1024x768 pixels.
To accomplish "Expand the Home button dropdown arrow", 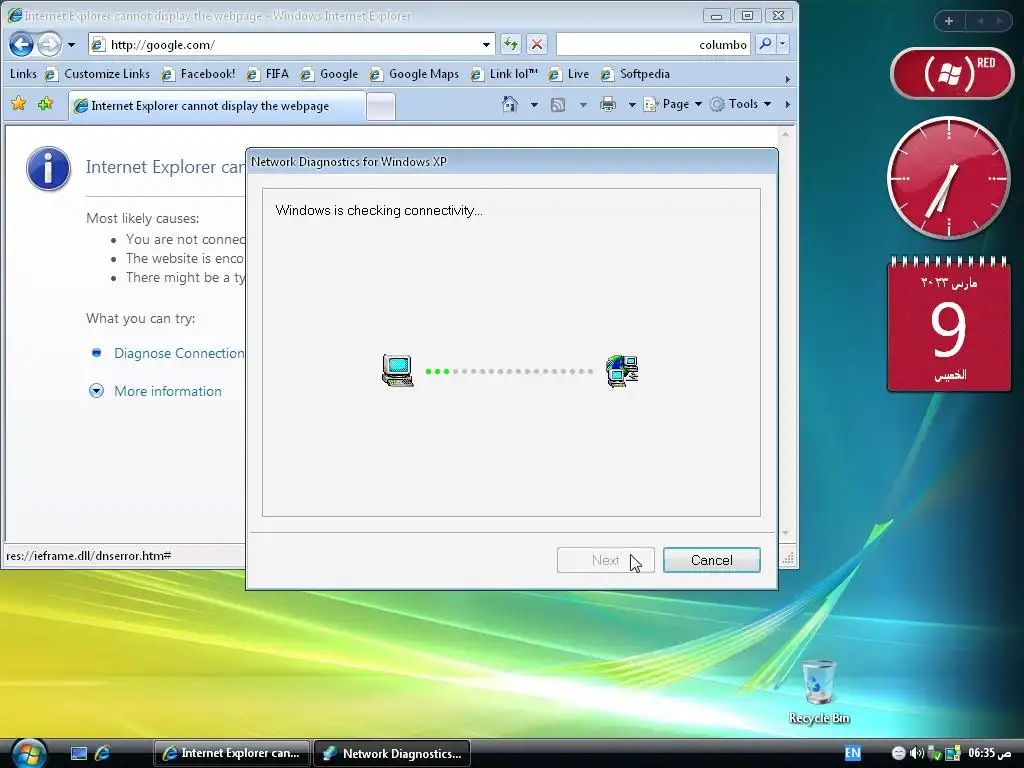I will tap(534, 104).
